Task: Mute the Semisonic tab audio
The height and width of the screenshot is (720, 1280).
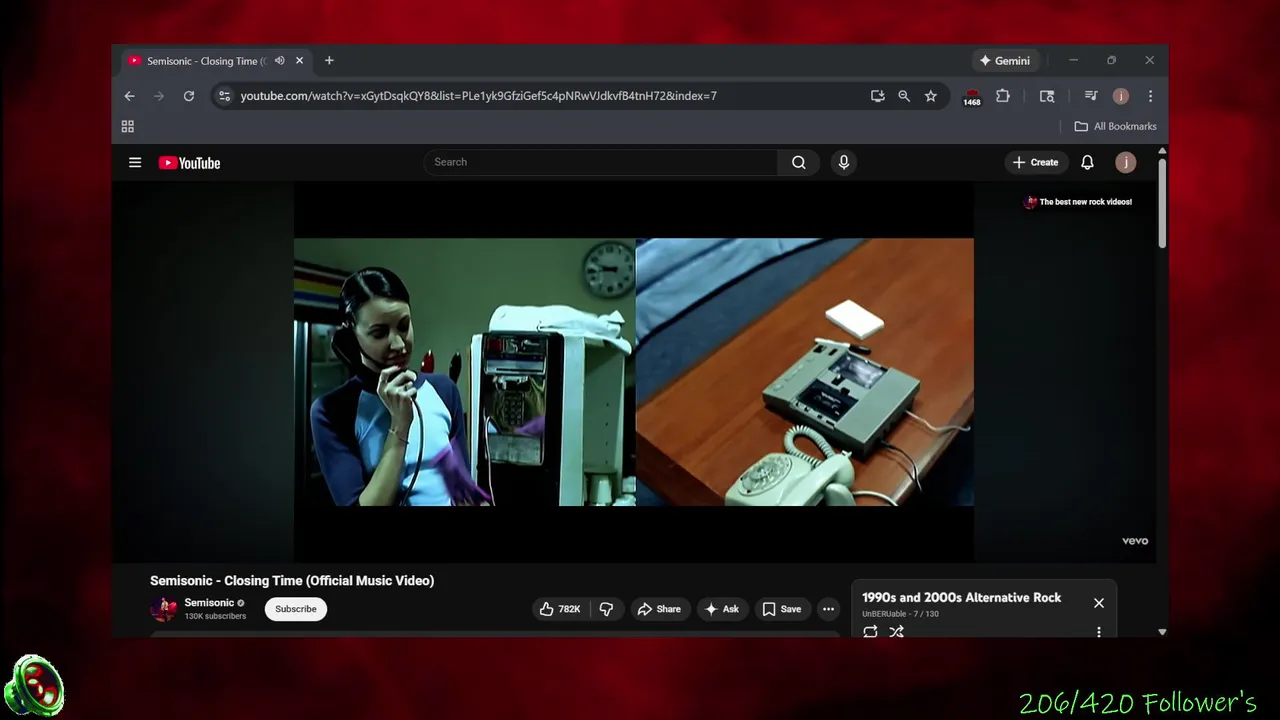Action: pos(279,61)
